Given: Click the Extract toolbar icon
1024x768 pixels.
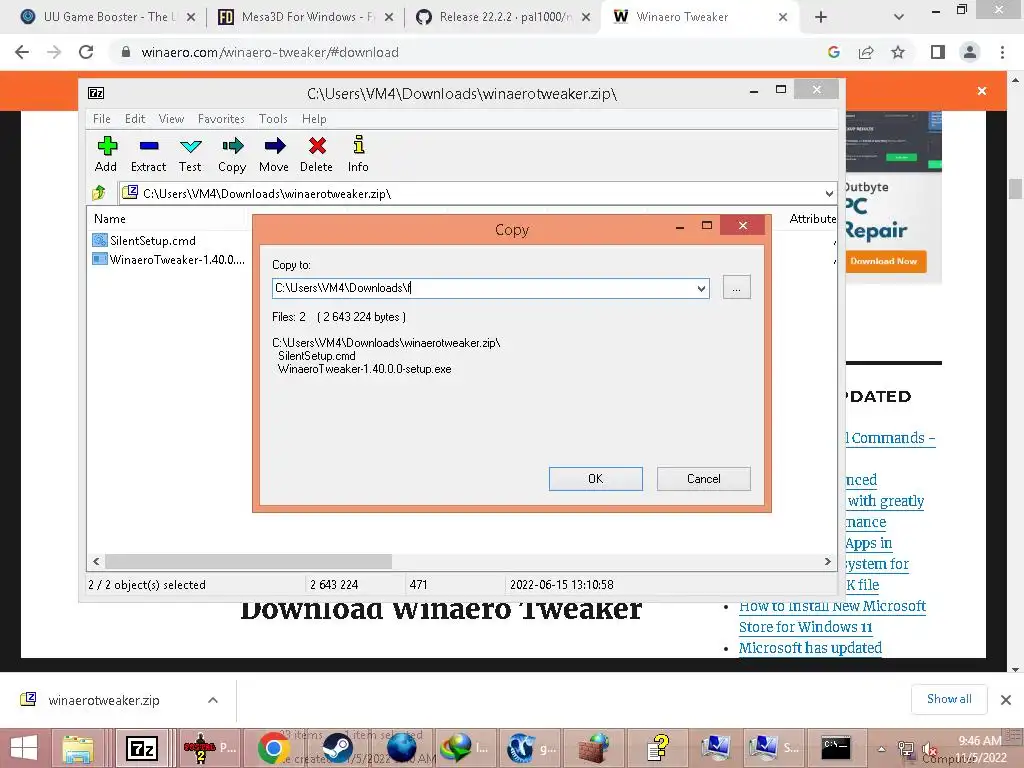Looking at the screenshot, I should pos(148,154).
